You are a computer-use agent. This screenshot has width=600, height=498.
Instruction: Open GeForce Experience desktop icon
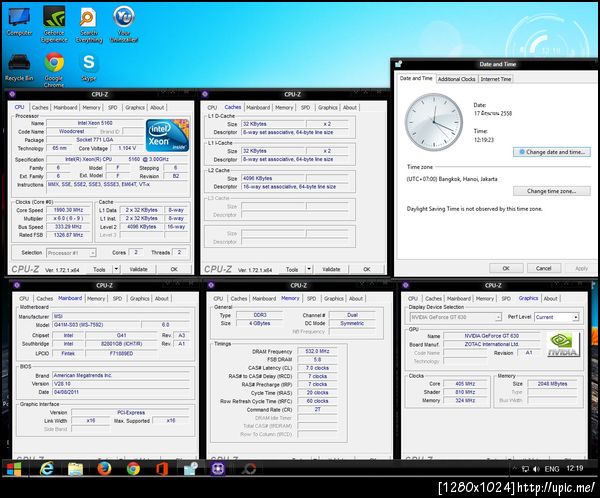pos(54,24)
